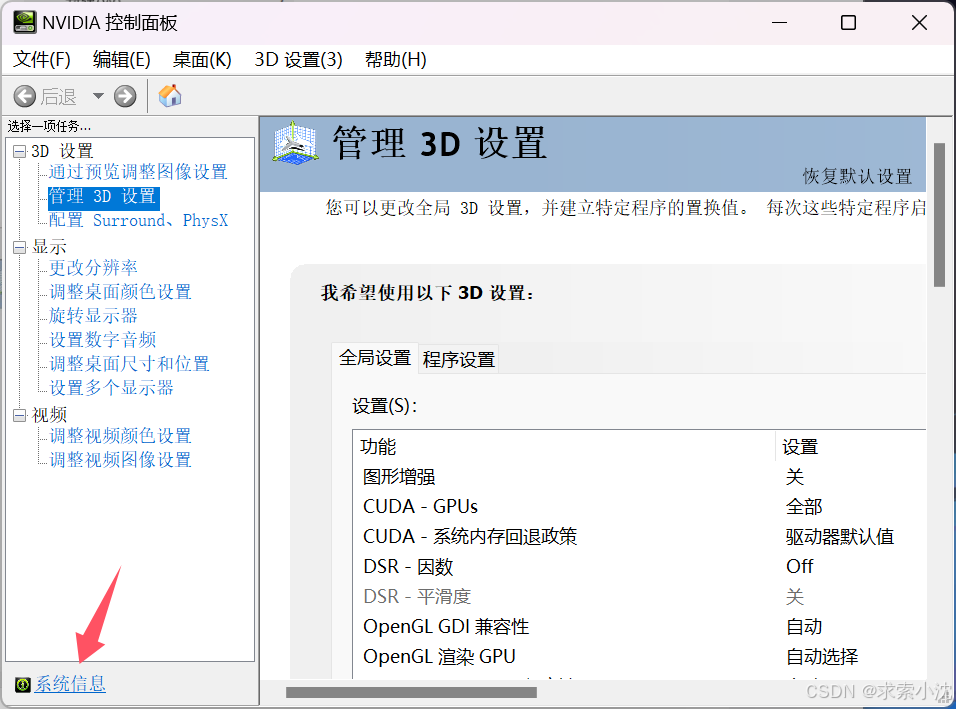Image resolution: width=956 pixels, height=709 pixels.
Task: Open back history dropdown arrow
Action: 98,96
